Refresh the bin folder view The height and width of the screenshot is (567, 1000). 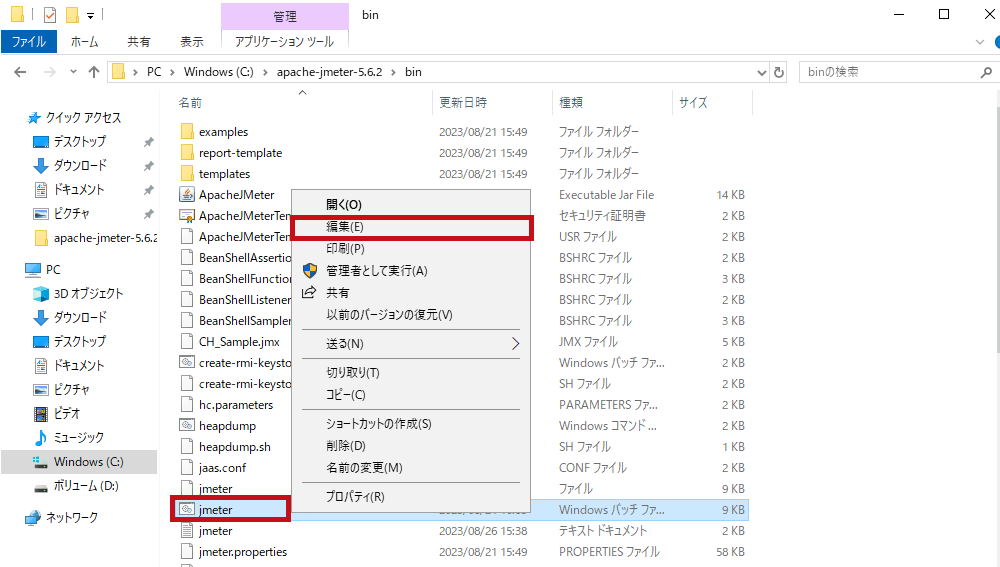pyautogui.click(x=779, y=72)
